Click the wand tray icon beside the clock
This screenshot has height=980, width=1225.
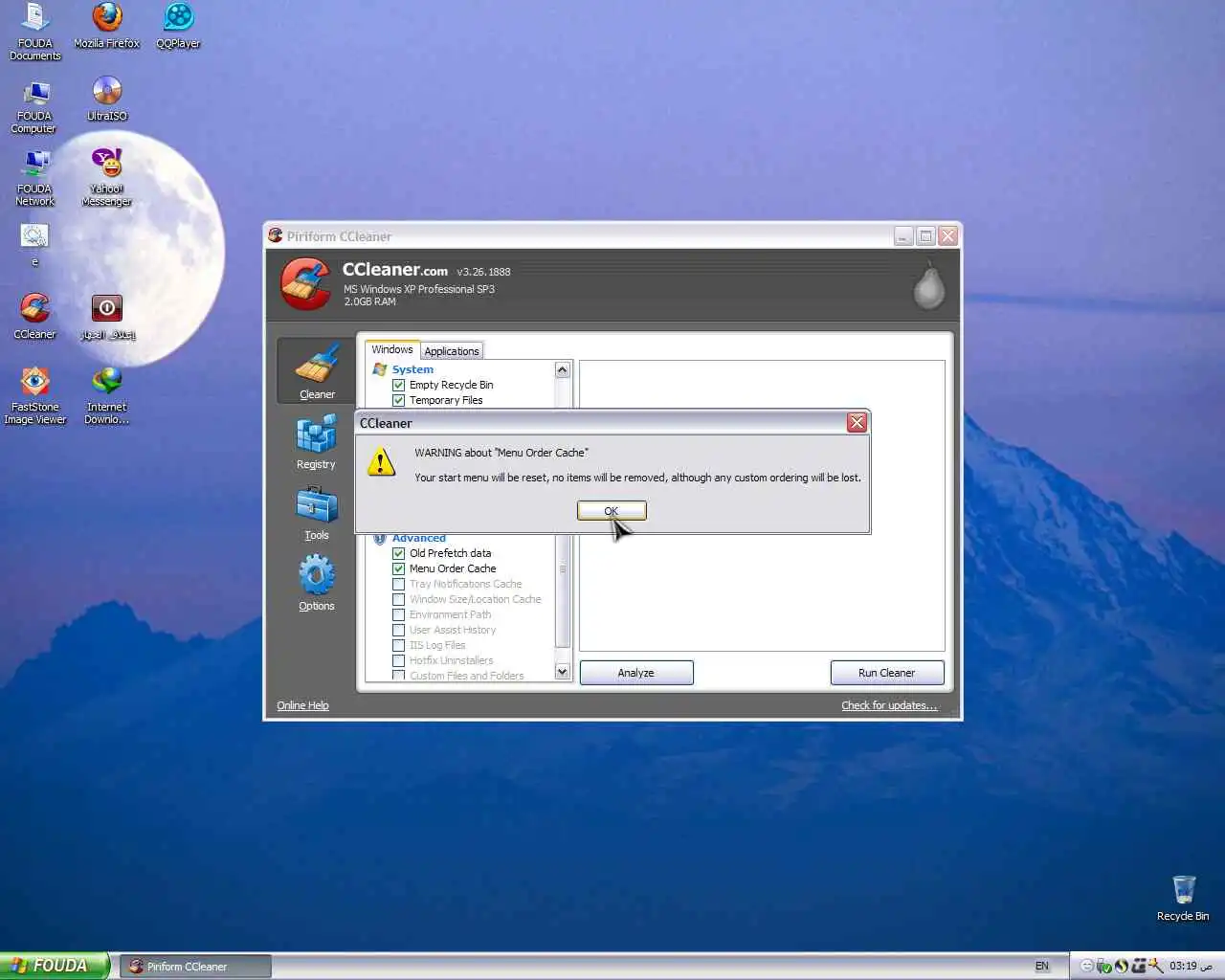pos(1155,966)
